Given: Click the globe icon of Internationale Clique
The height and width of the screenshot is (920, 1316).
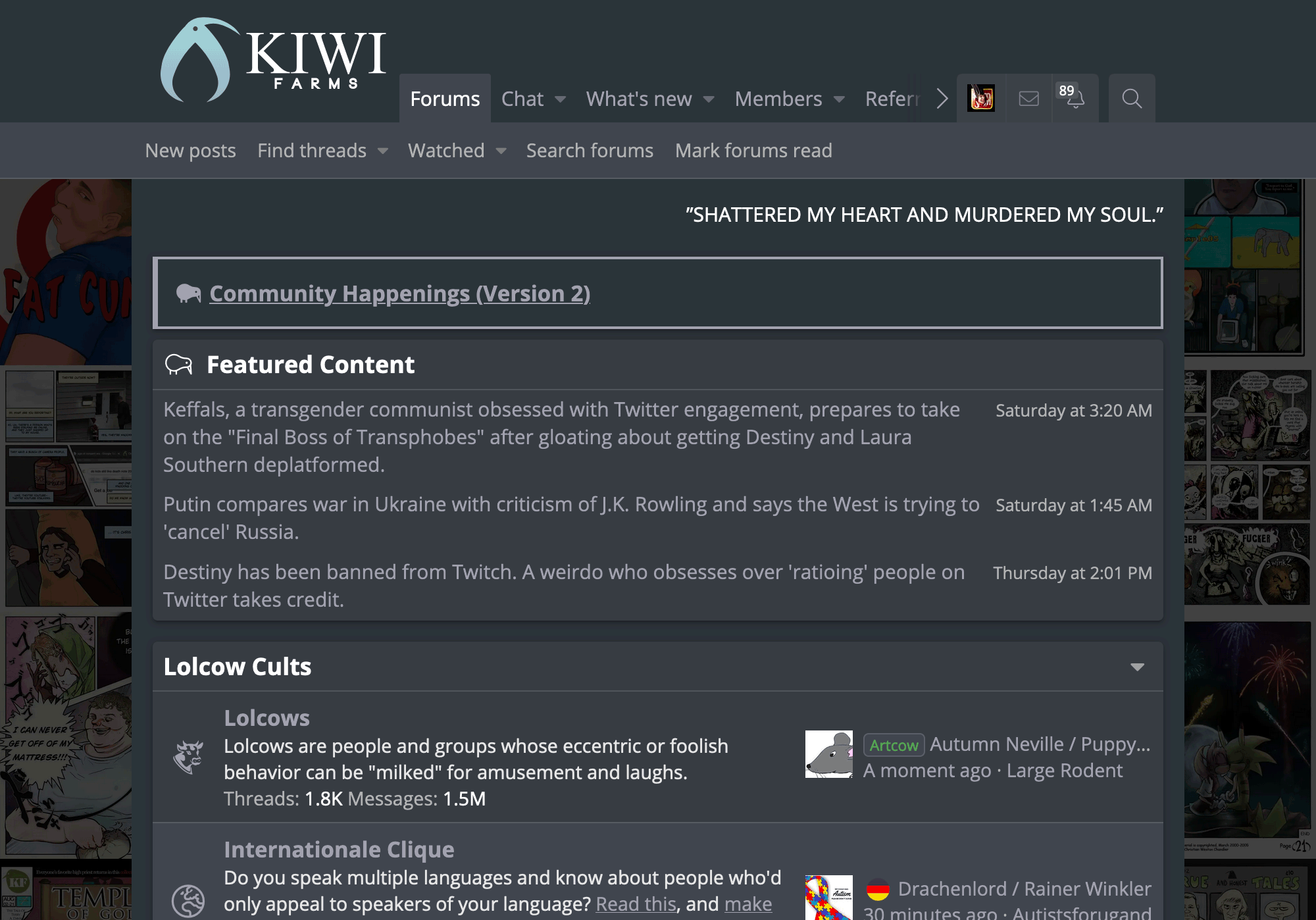Looking at the screenshot, I should (x=188, y=900).
